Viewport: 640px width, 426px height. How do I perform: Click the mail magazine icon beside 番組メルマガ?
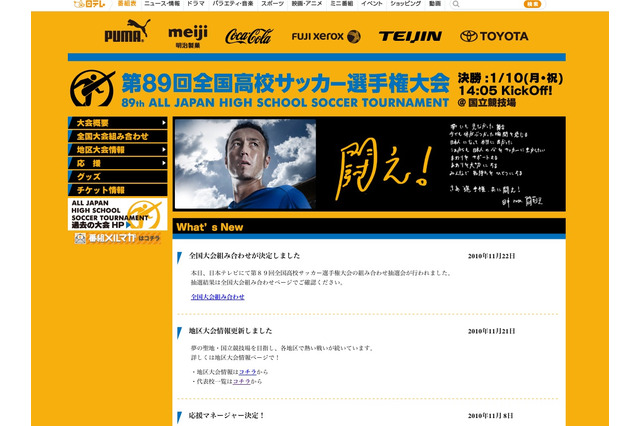[80, 238]
